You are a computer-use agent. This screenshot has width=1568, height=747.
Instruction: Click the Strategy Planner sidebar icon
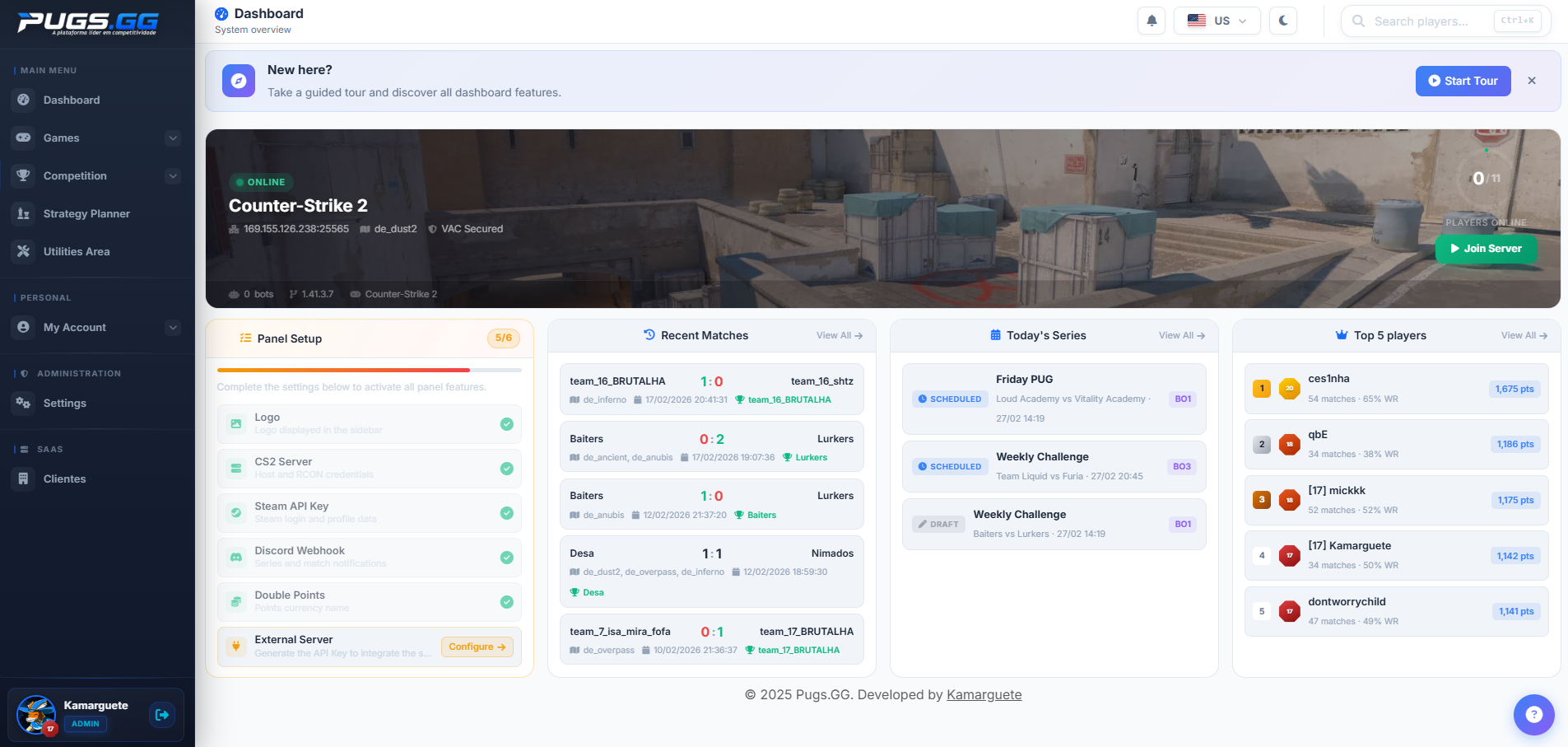click(24, 213)
